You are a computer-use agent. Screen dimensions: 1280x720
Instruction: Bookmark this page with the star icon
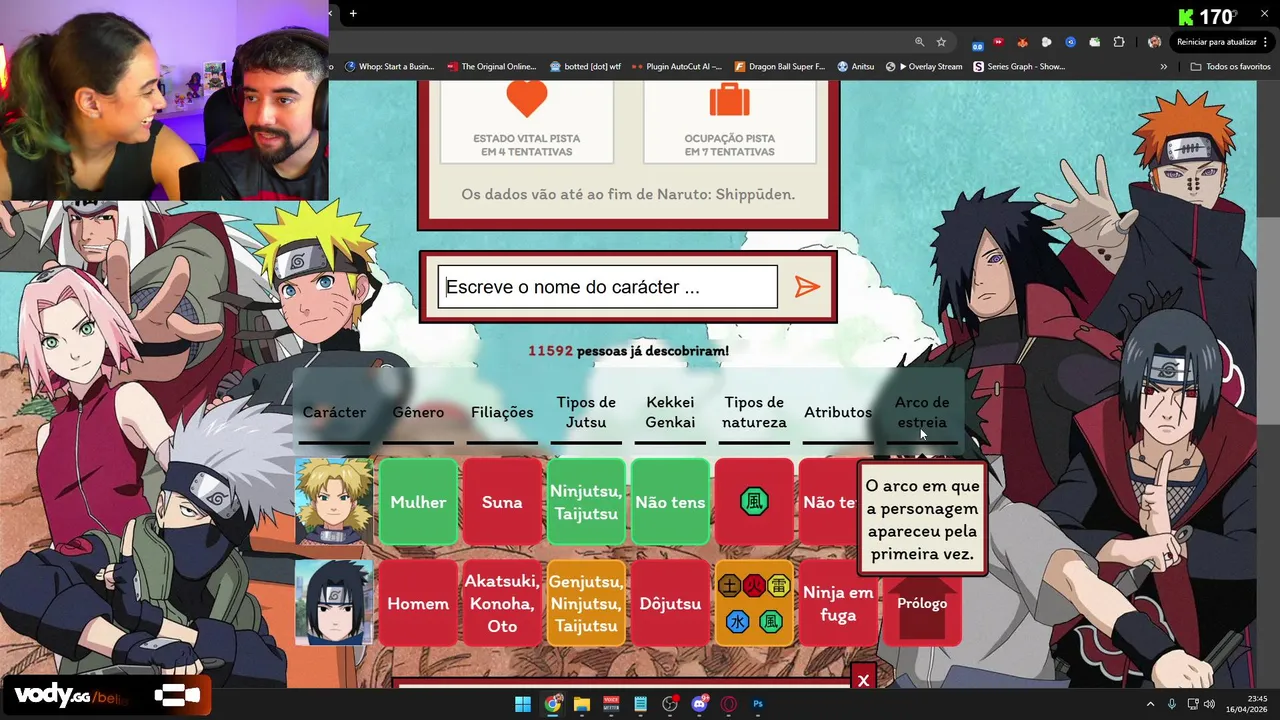click(x=941, y=42)
